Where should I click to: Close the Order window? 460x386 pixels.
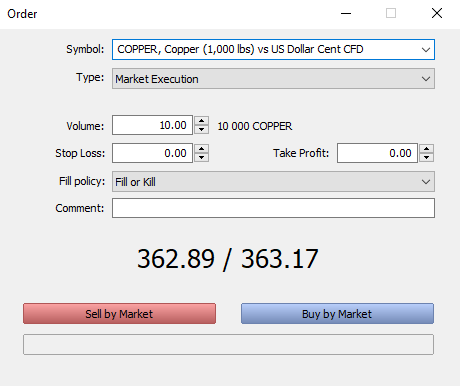pos(437,13)
